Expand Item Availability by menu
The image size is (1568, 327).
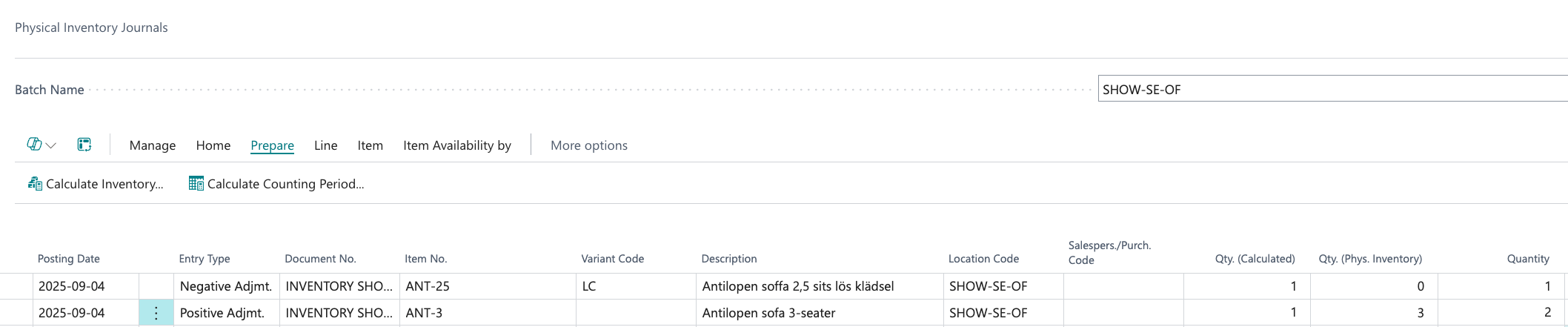coord(456,145)
